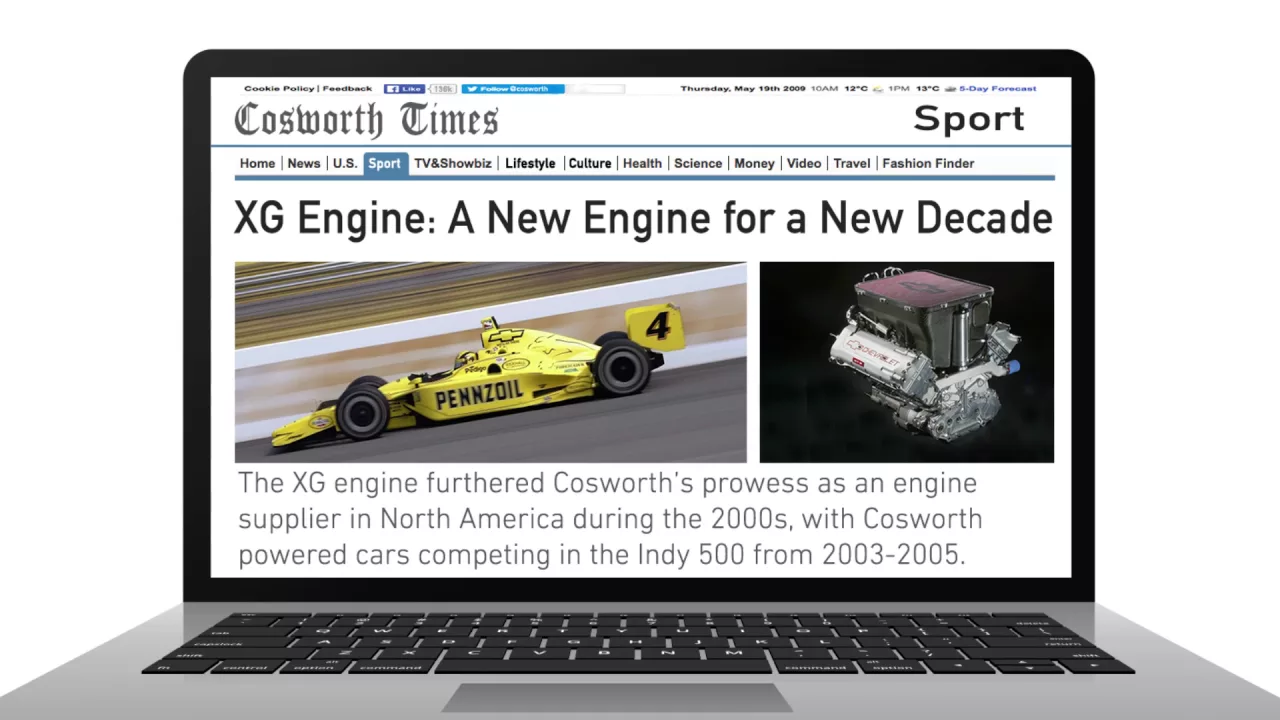Open the Feedback link

(x=347, y=89)
